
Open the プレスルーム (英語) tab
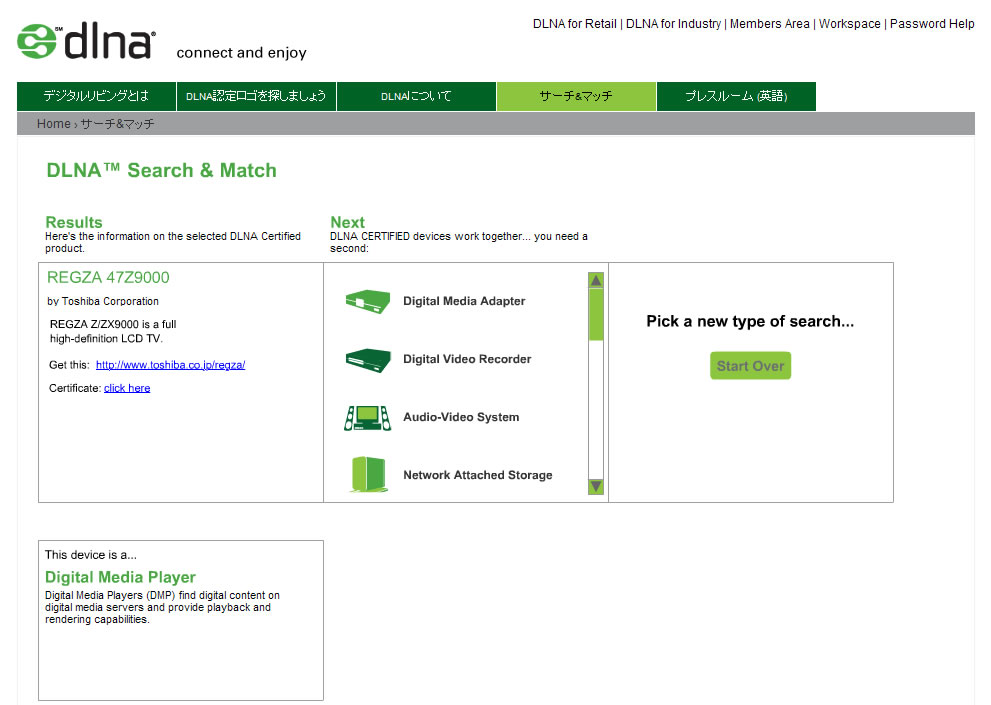pyautogui.click(x=736, y=96)
